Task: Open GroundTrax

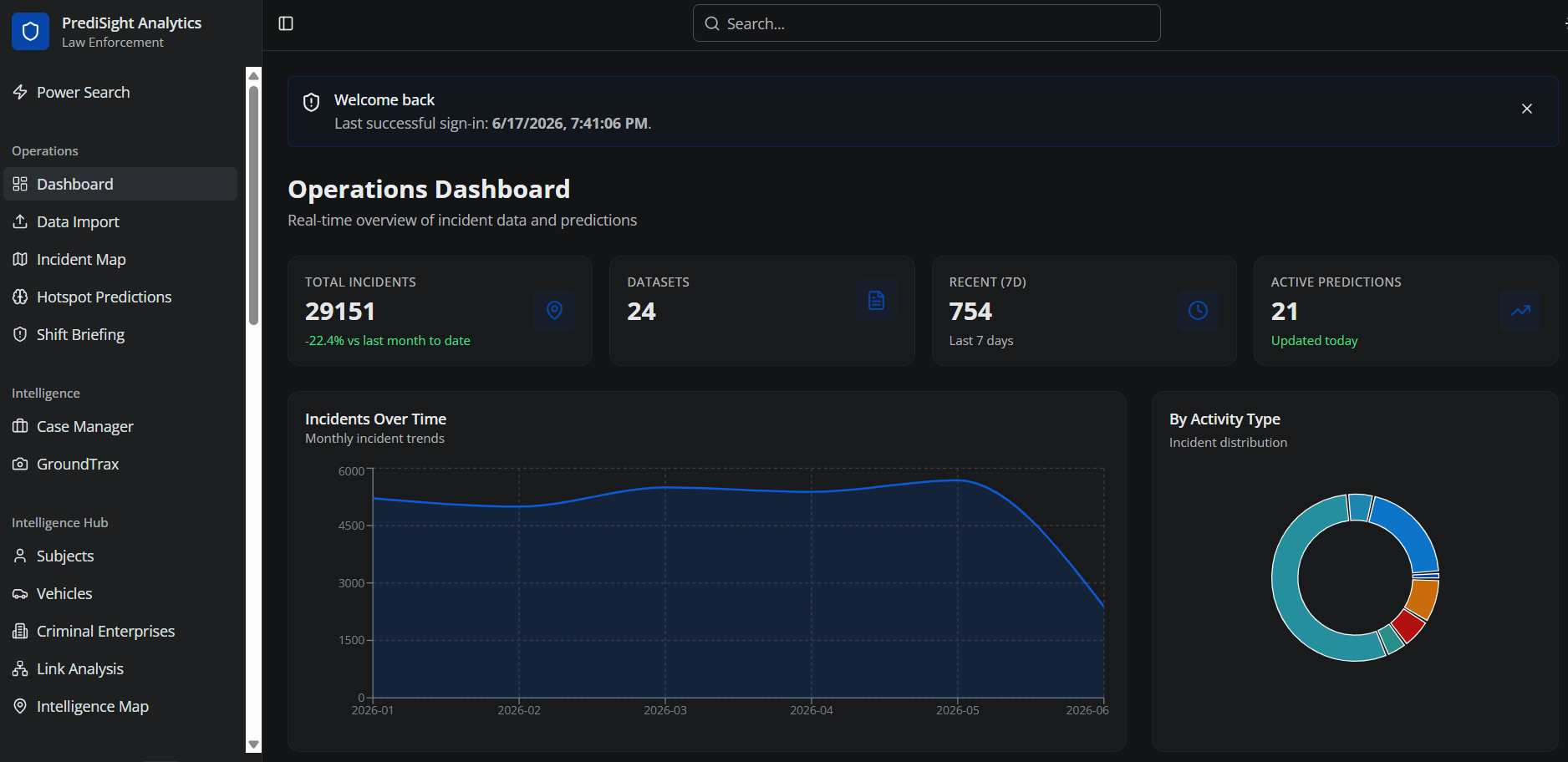Action: (x=120, y=464)
